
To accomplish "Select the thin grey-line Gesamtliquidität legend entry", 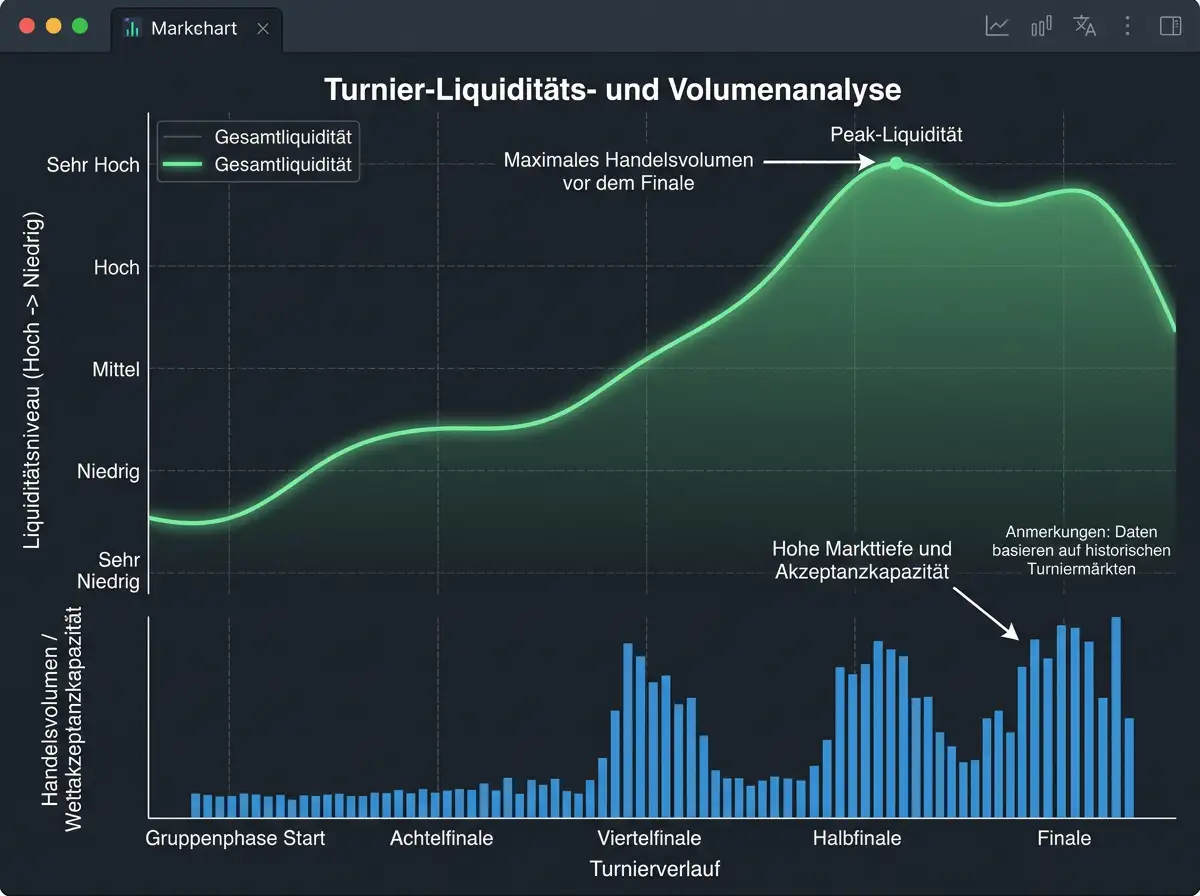I will pyautogui.click(x=257, y=137).
